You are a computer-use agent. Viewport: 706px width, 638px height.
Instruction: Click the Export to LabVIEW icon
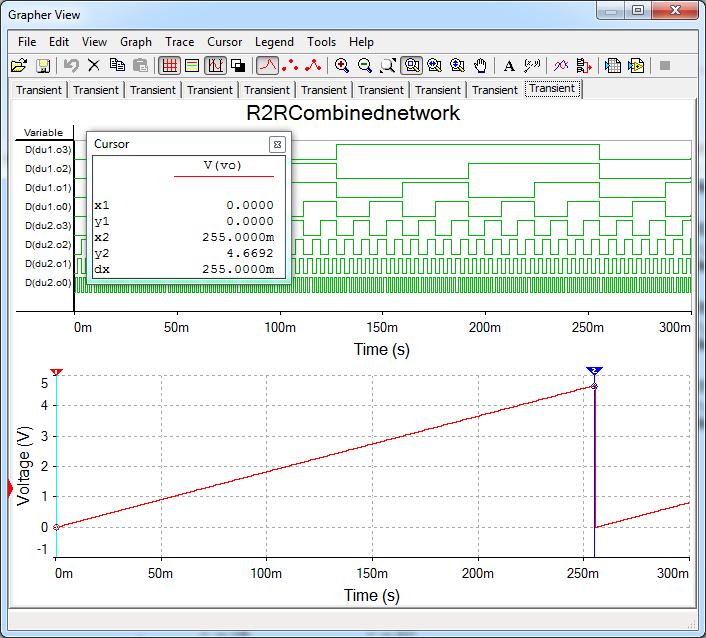click(636, 66)
